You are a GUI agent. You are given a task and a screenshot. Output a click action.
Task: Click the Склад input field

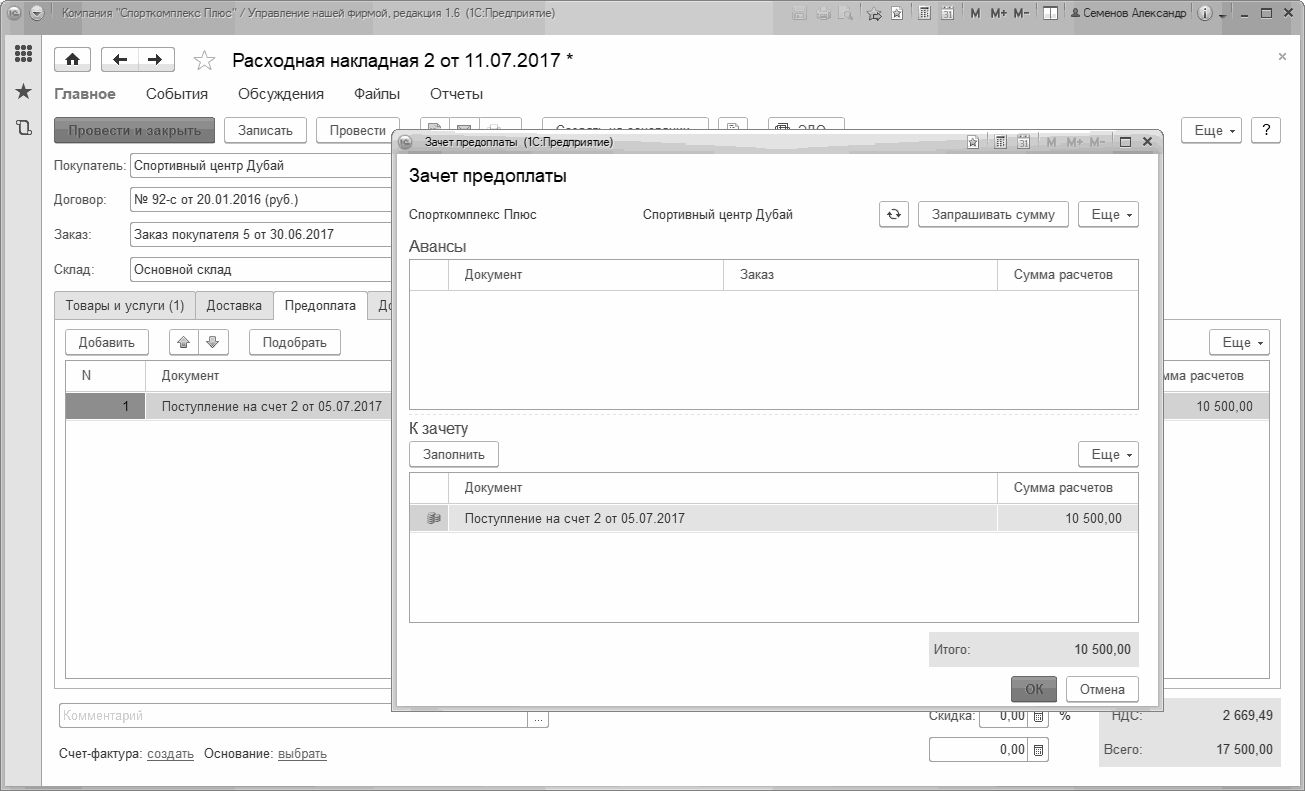pos(261,269)
